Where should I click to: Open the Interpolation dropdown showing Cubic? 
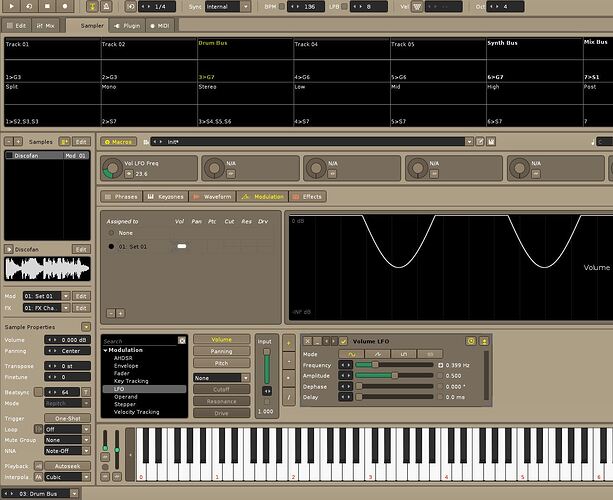tap(67, 477)
